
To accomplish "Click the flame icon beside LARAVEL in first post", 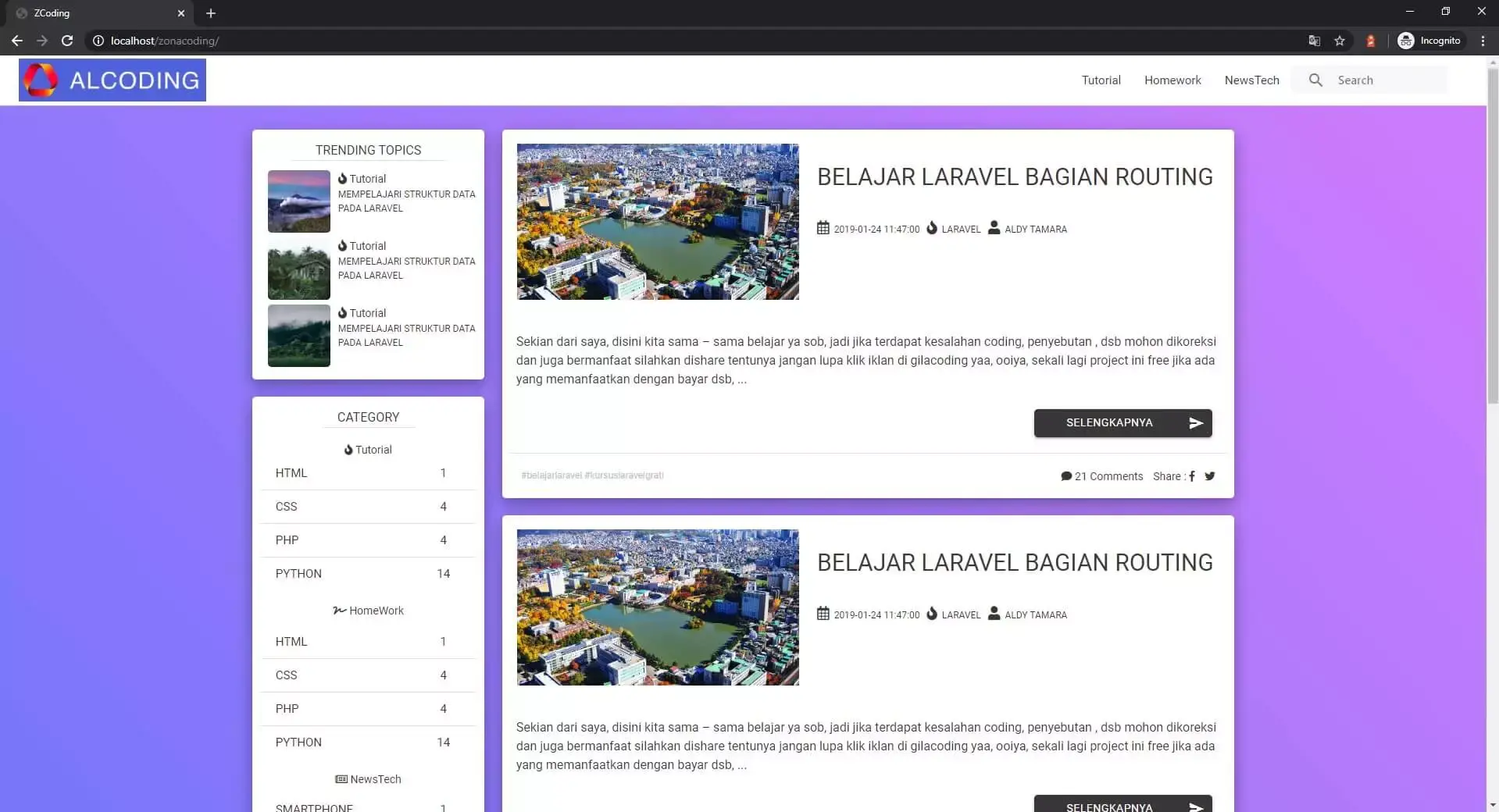I will pos(932,228).
